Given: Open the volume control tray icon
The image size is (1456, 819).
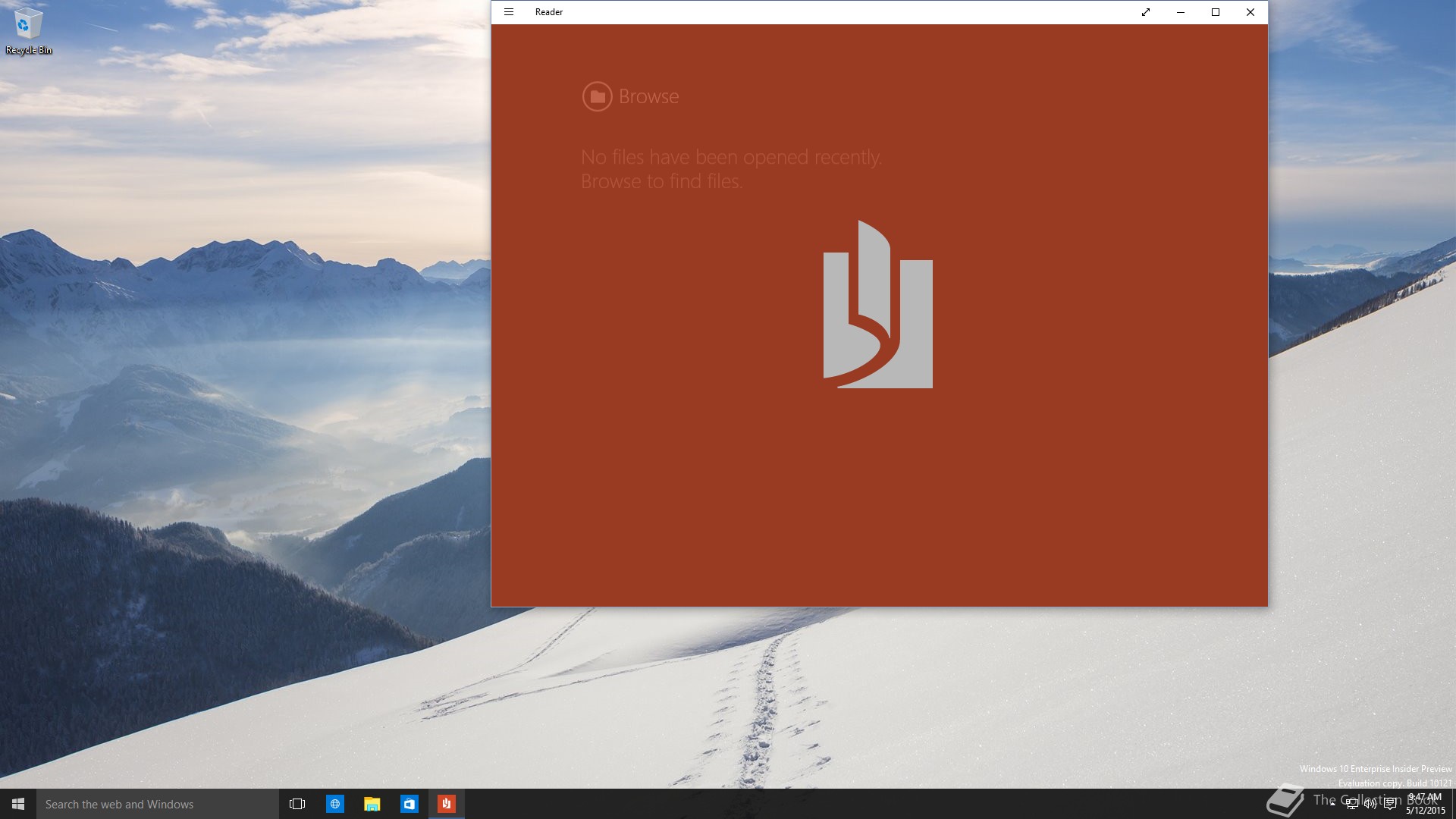Looking at the screenshot, I should pos(1370,804).
